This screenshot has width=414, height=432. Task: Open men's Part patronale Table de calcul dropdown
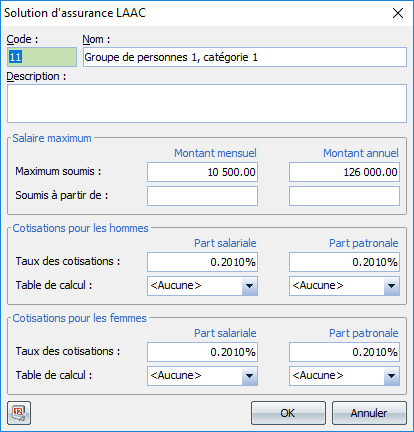344,286
